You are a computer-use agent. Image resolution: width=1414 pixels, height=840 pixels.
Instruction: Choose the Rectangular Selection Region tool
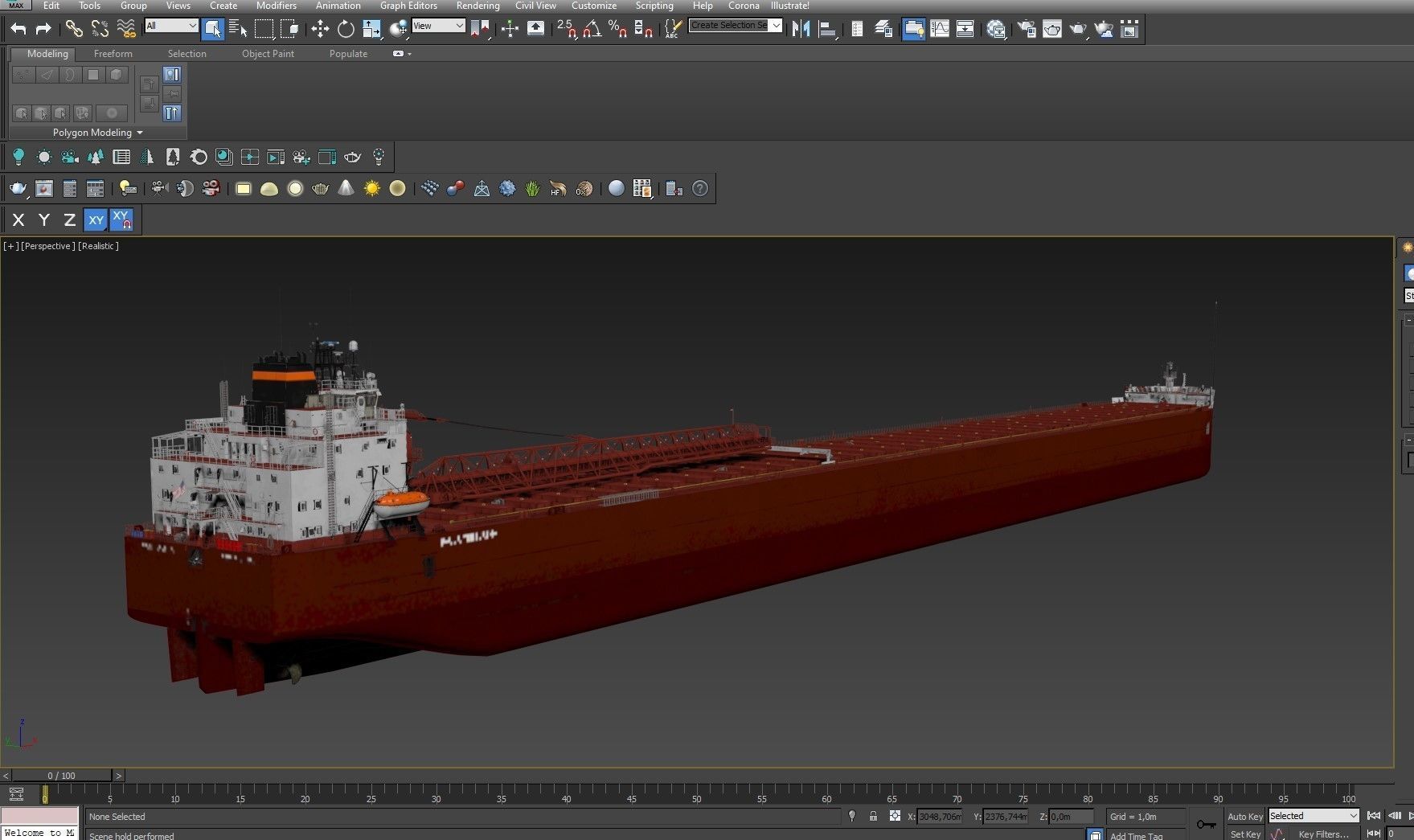(264, 29)
